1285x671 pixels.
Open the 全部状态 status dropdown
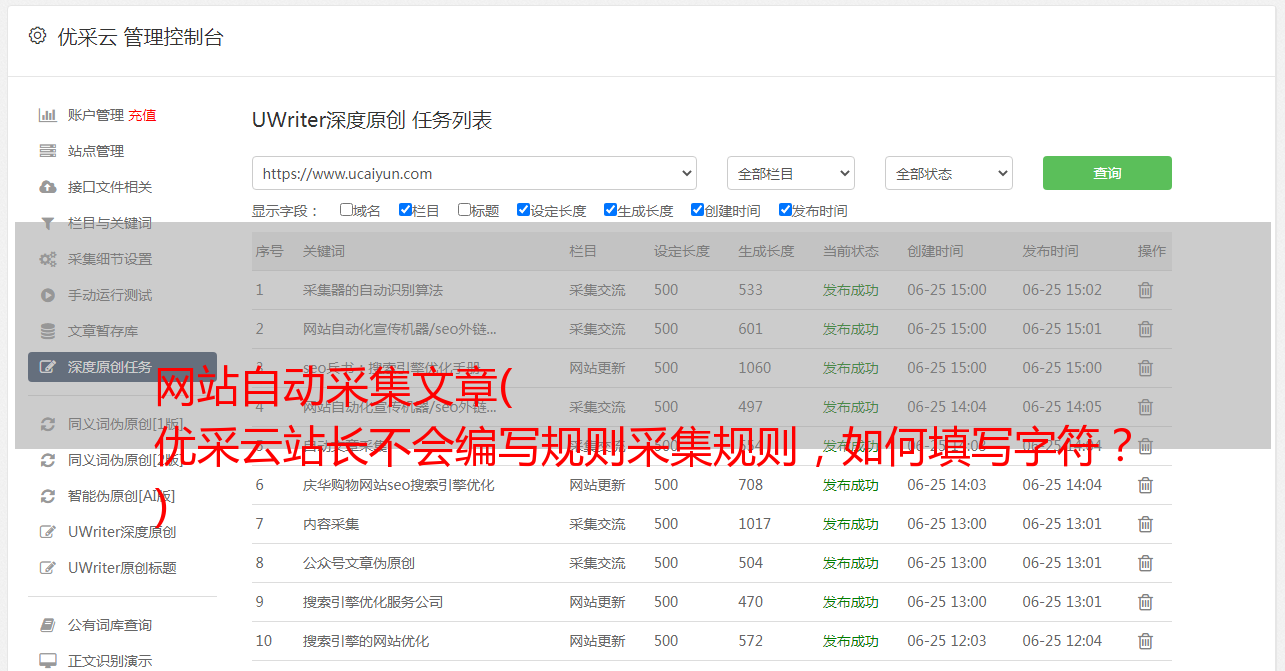[948, 173]
